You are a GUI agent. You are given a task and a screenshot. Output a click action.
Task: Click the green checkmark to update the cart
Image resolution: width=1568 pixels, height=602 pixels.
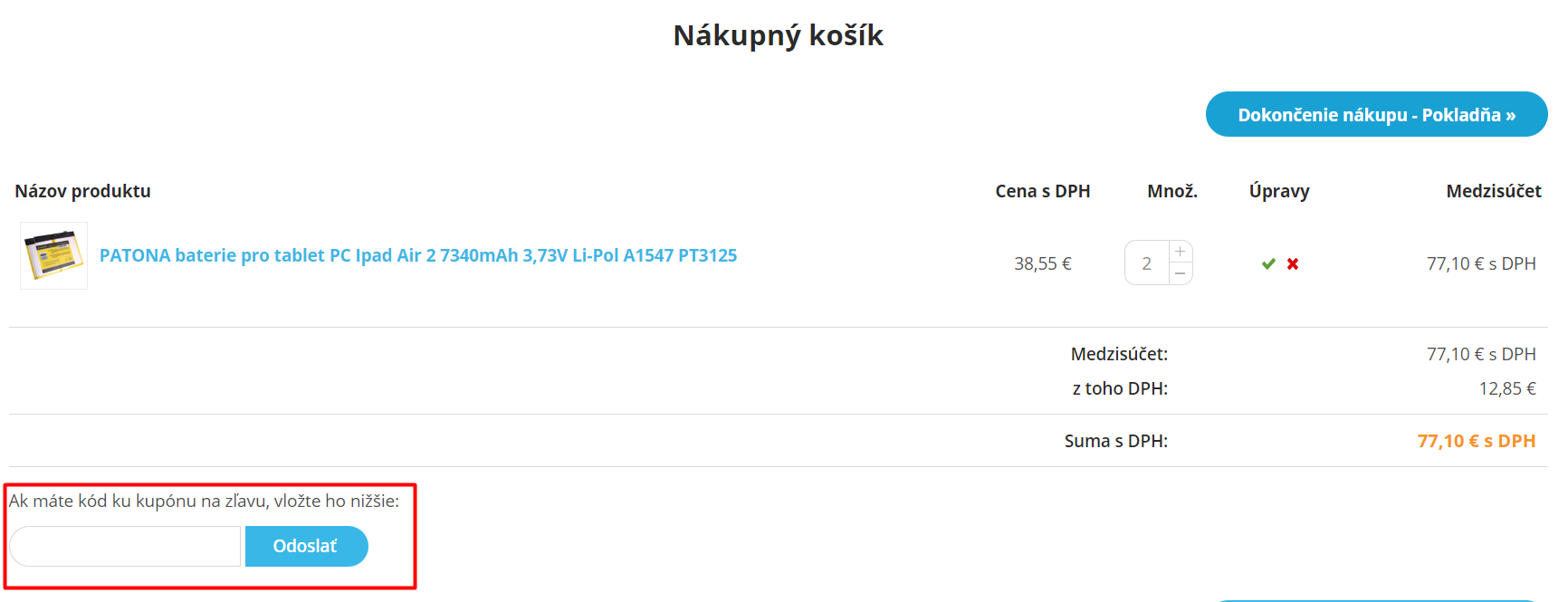1267,263
